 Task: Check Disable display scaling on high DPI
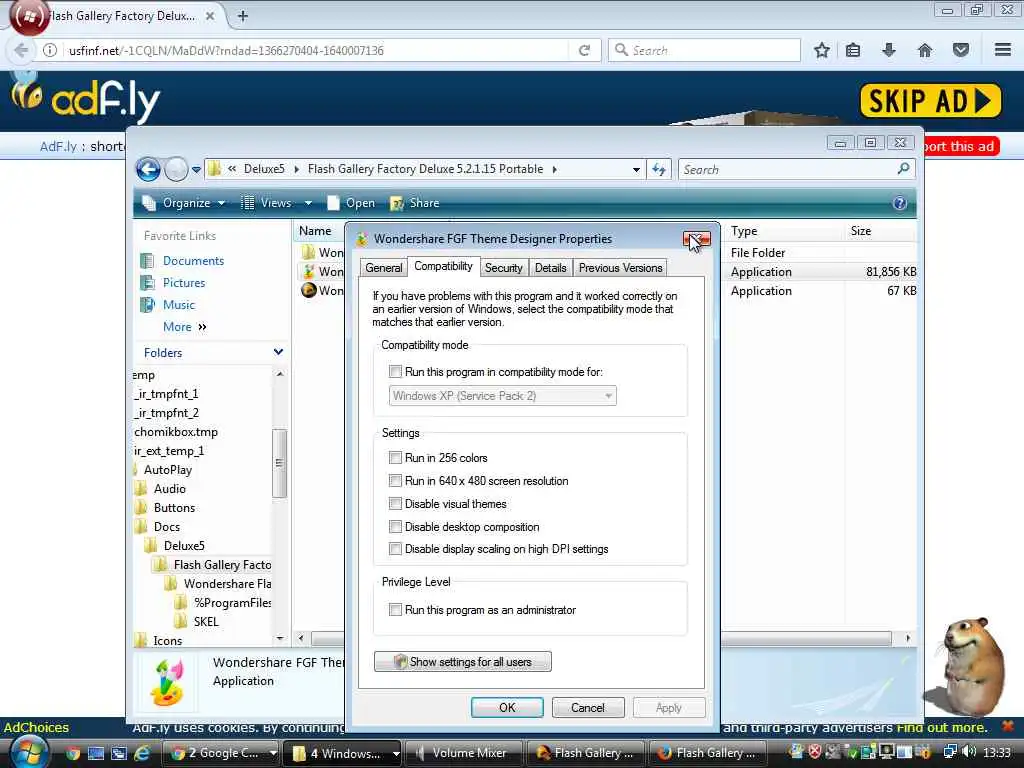395,549
